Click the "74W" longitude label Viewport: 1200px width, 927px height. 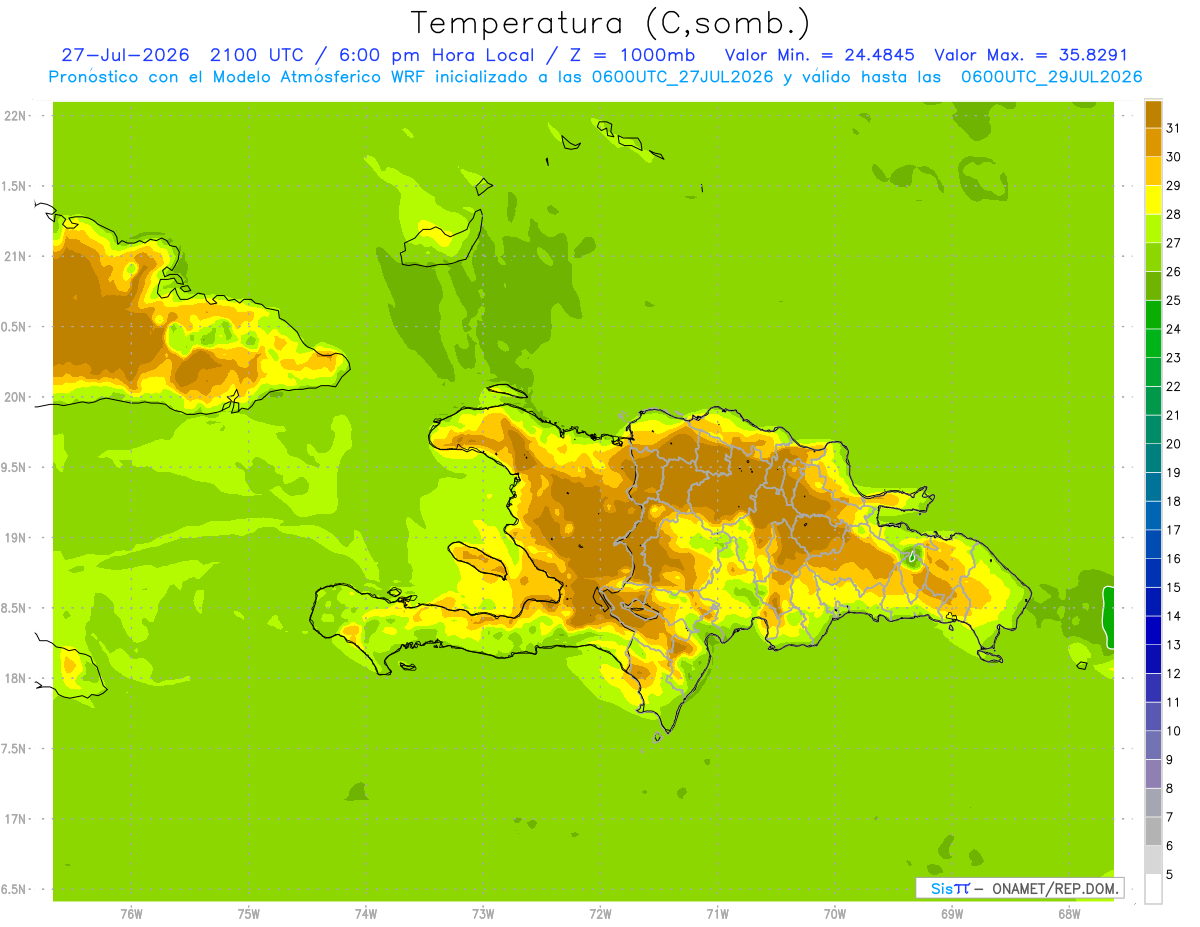coord(366,914)
